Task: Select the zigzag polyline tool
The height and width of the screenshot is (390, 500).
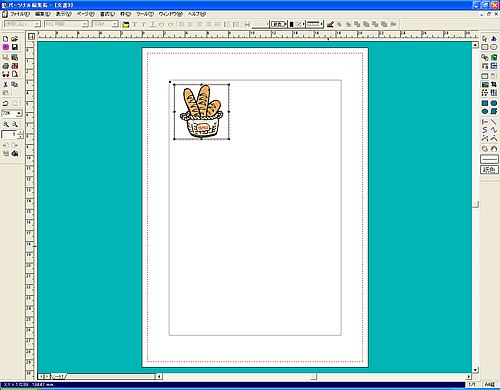Action: [x=494, y=130]
